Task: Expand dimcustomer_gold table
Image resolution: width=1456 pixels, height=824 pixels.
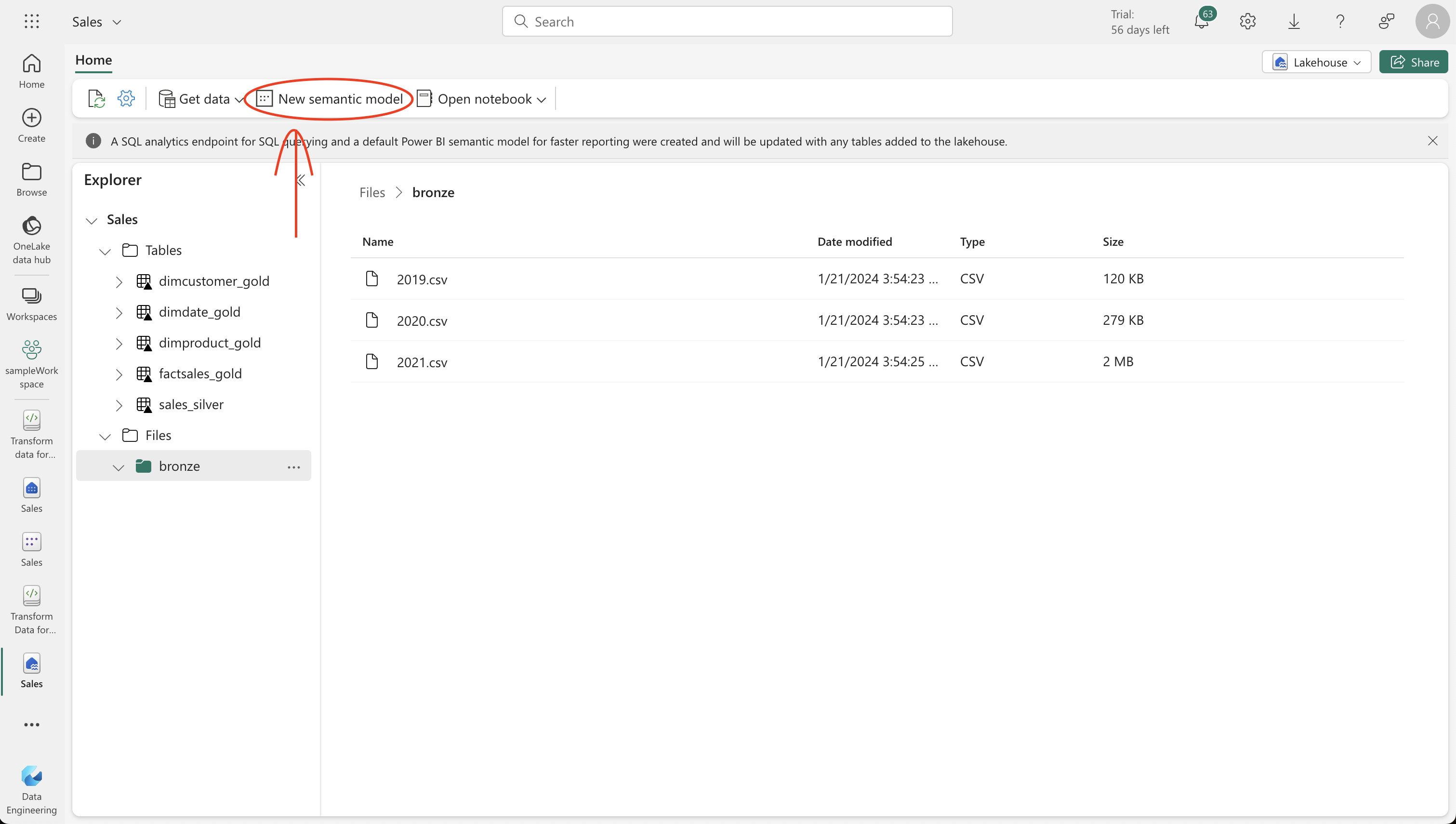Action: pyautogui.click(x=119, y=282)
